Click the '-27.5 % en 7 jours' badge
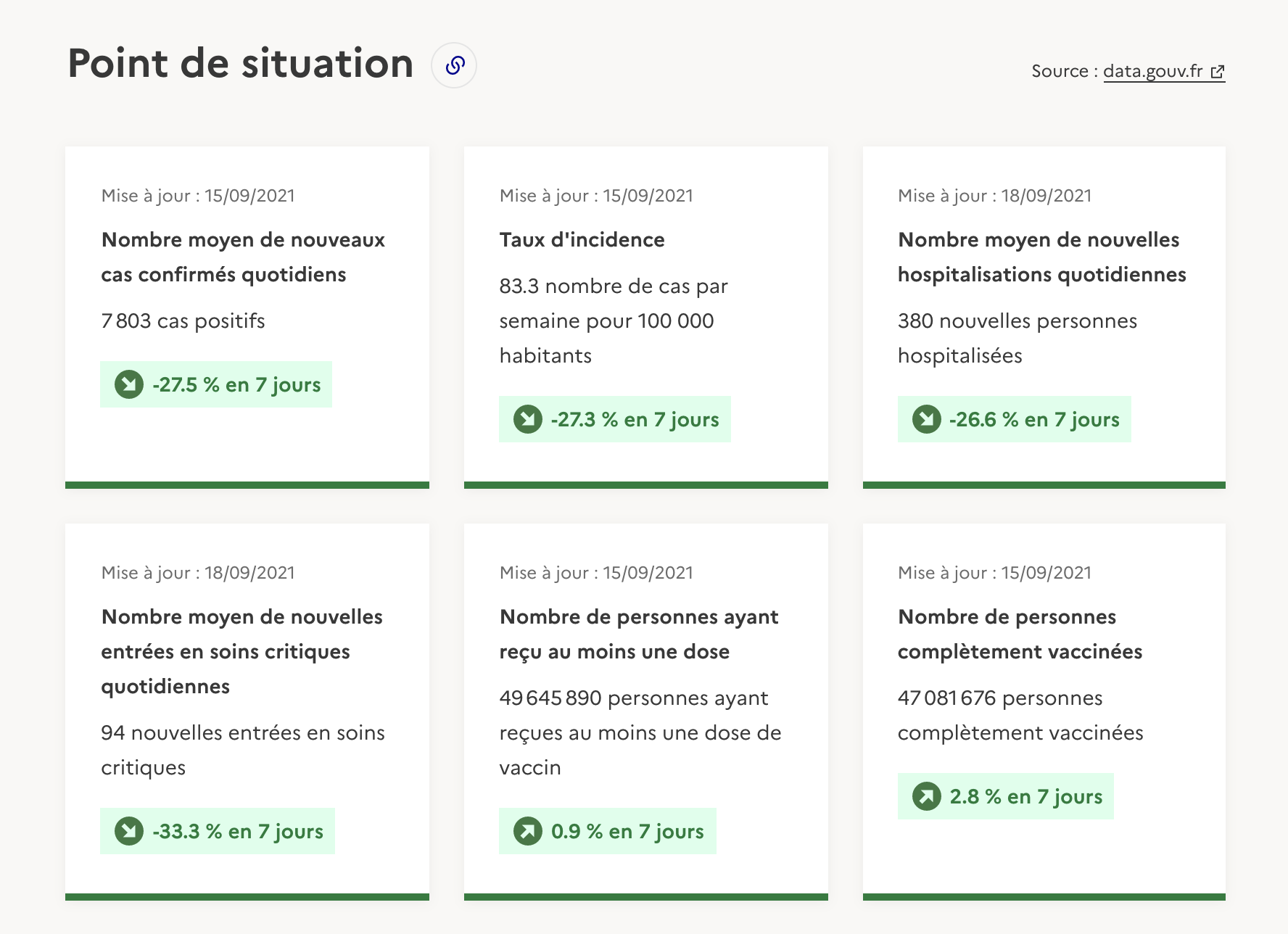This screenshot has width=1288, height=934. tap(216, 384)
